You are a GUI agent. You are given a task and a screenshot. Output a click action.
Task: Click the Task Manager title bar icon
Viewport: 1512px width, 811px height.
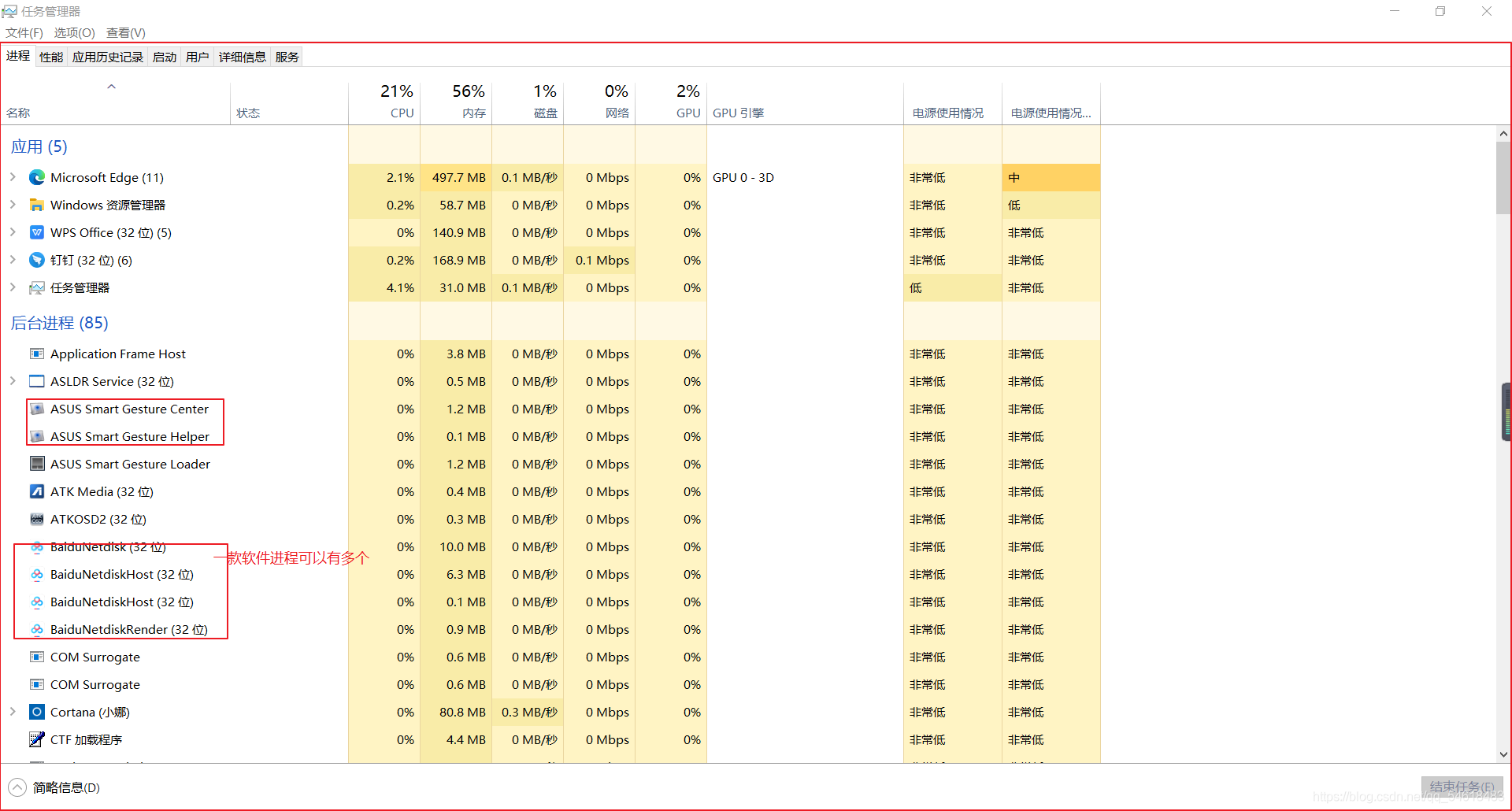pyautogui.click(x=9, y=12)
